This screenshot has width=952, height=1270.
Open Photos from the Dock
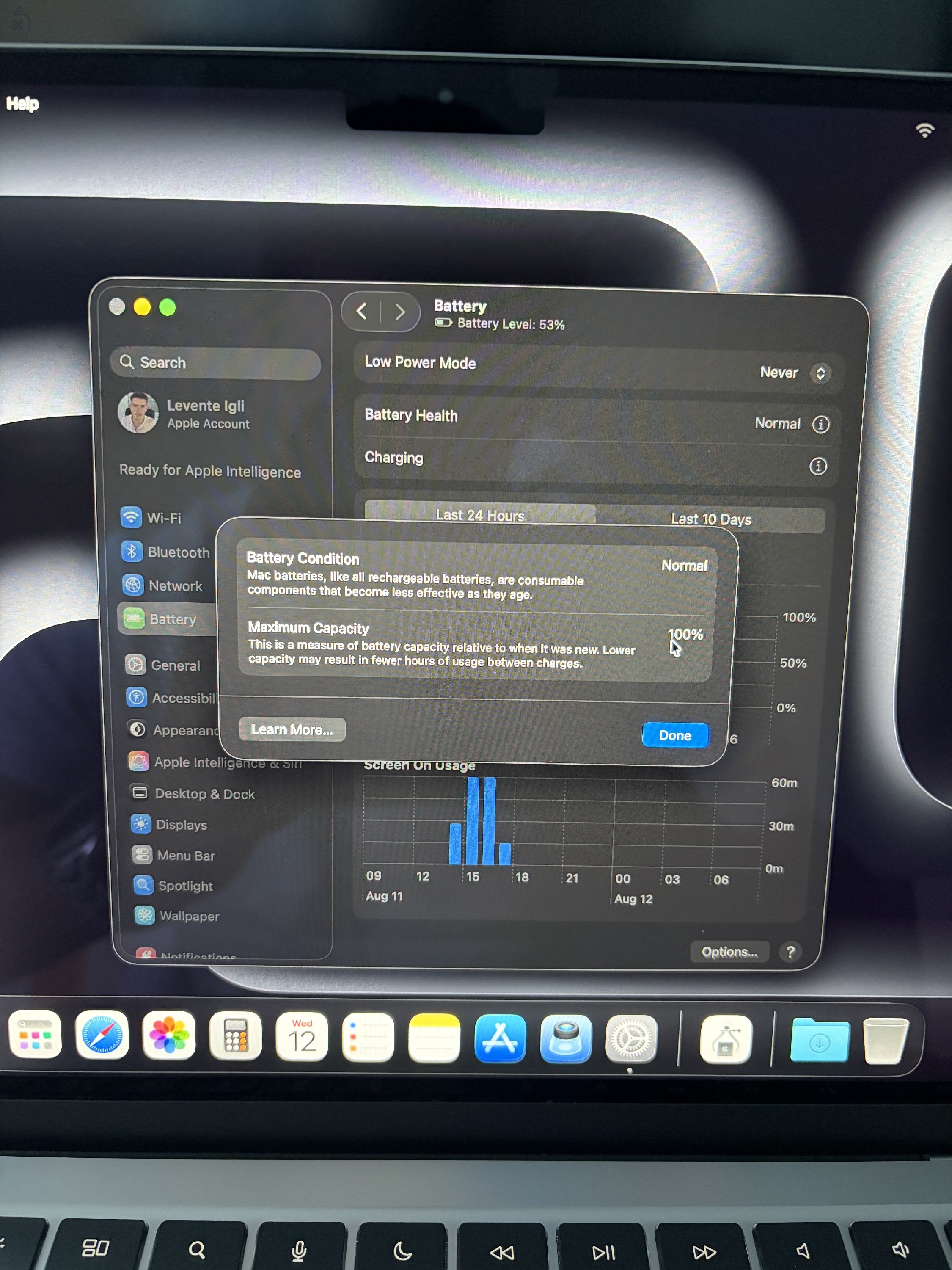pyautogui.click(x=169, y=1035)
